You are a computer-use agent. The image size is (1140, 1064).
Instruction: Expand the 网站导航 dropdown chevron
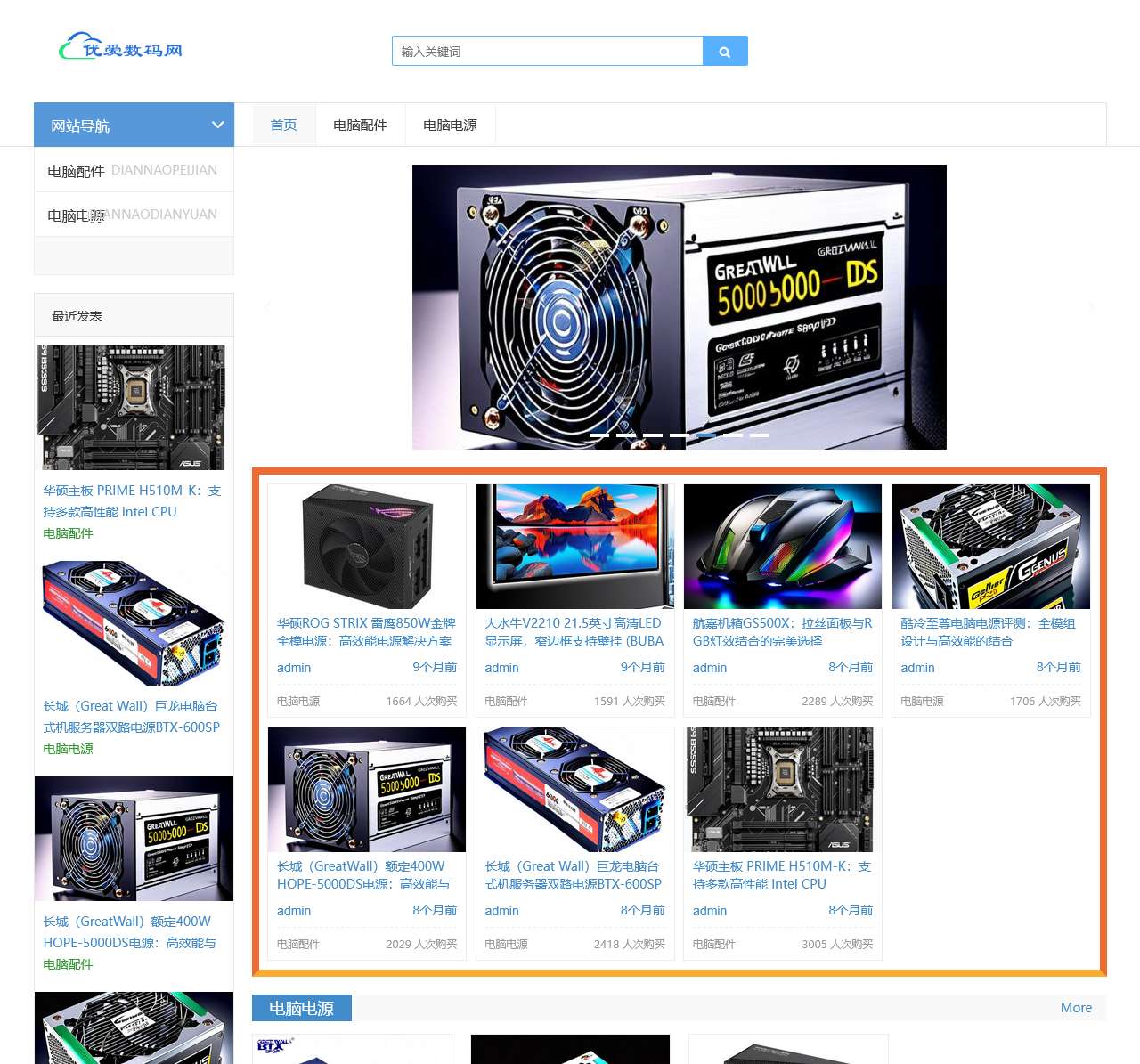tap(217, 125)
